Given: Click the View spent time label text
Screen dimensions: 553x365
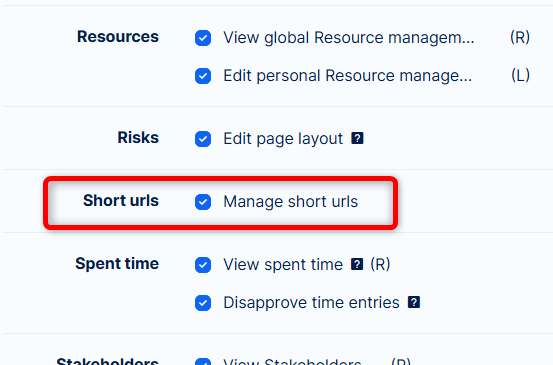Looking at the screenshot, I should 283,264.
